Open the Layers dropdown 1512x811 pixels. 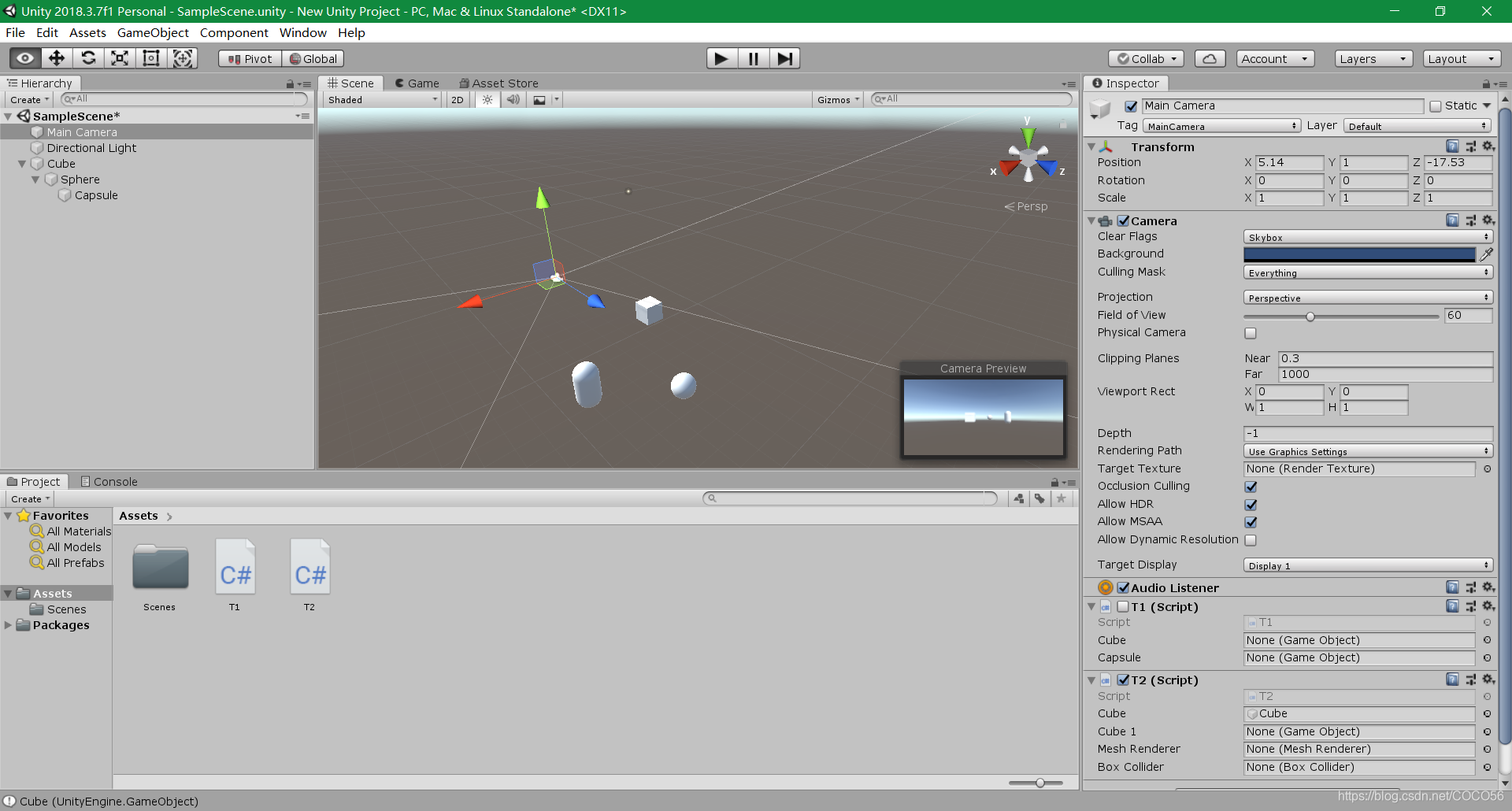tap(1373, 59)
